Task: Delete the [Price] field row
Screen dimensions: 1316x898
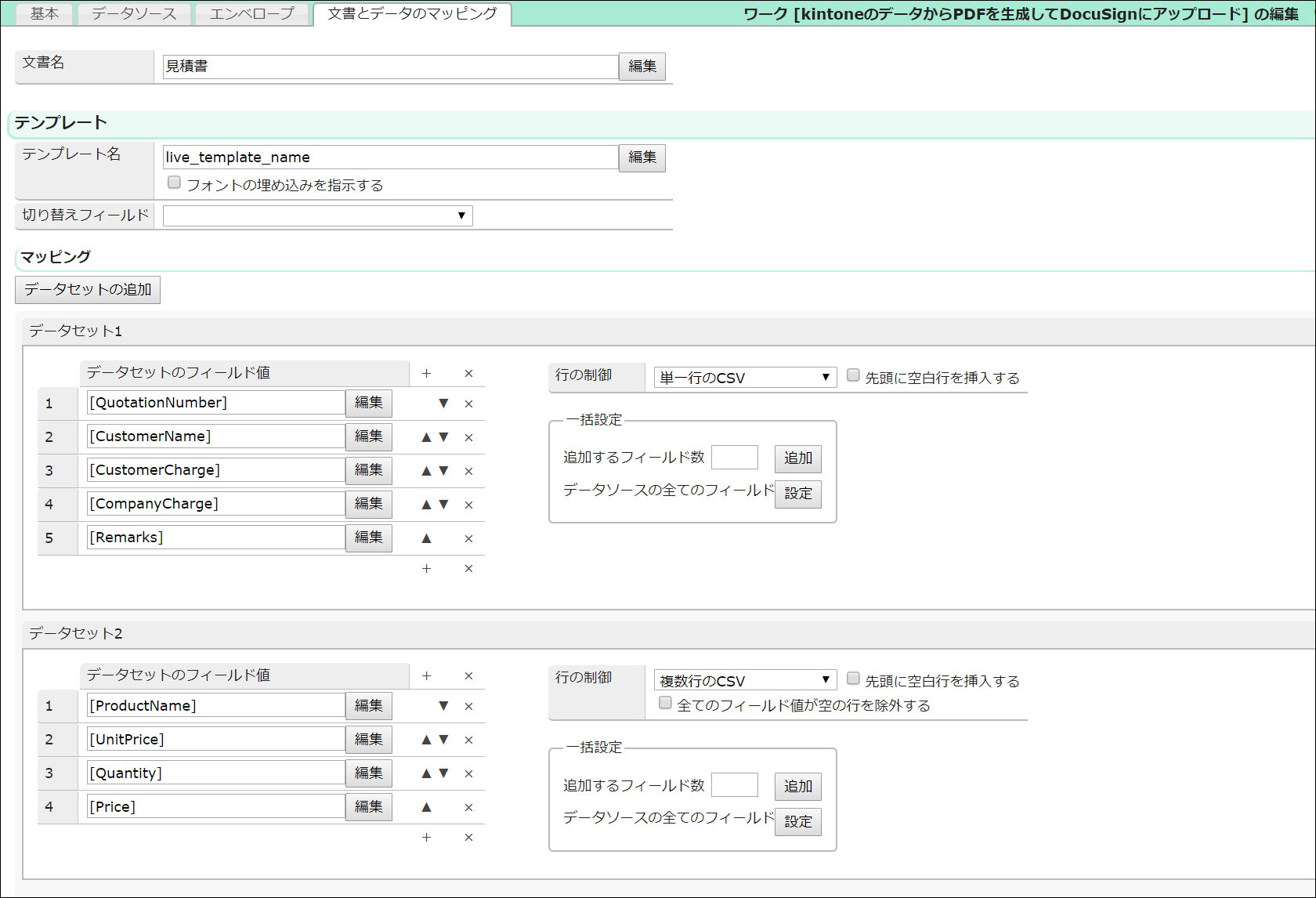Action: pos(468,807)
